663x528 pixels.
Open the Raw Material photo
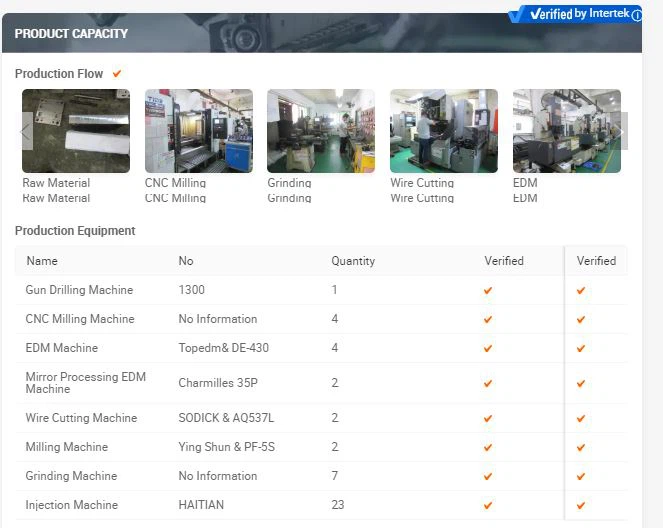tap(76, 131)
